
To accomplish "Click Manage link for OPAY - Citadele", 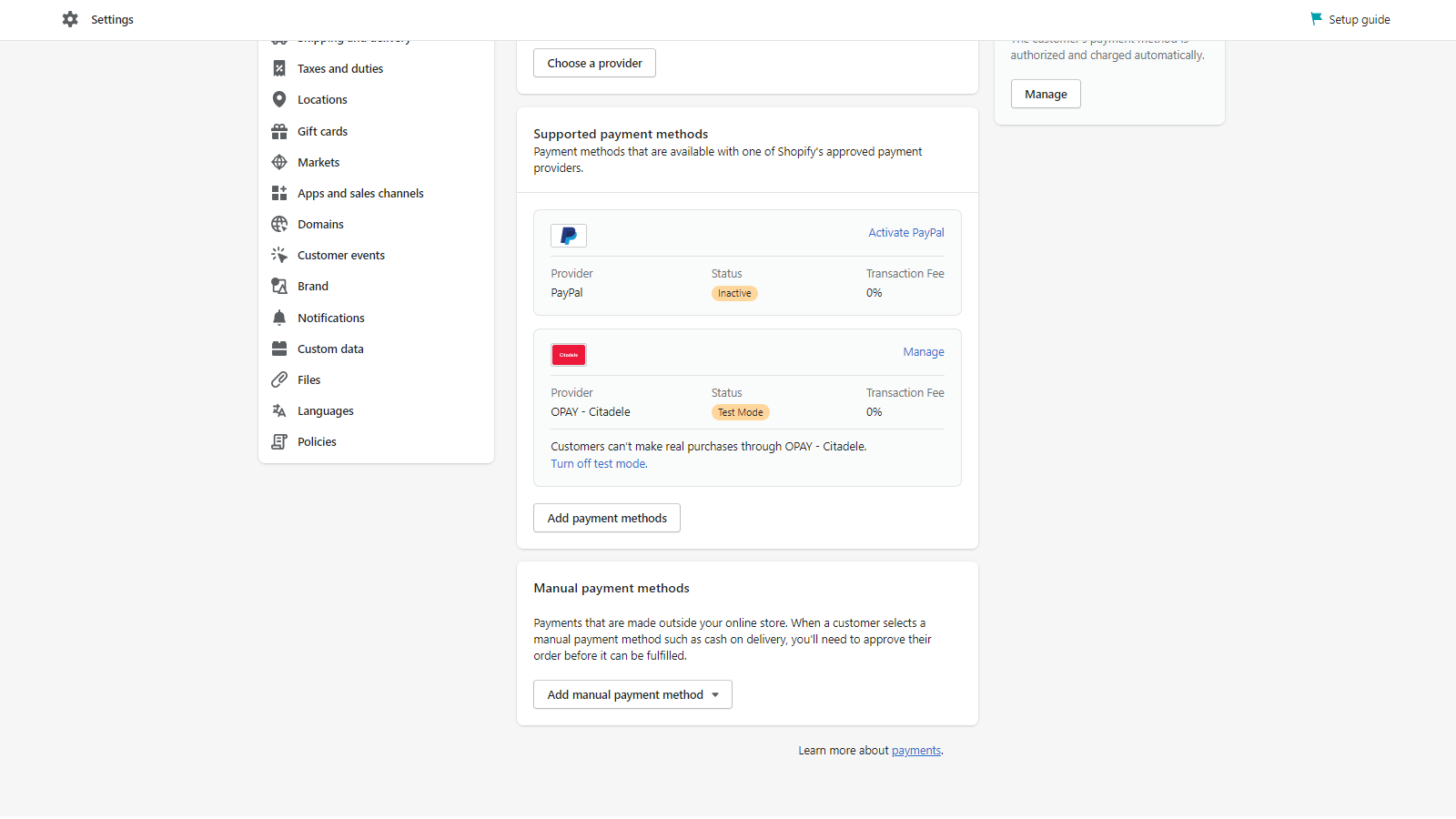I will (x=924, y=352).
